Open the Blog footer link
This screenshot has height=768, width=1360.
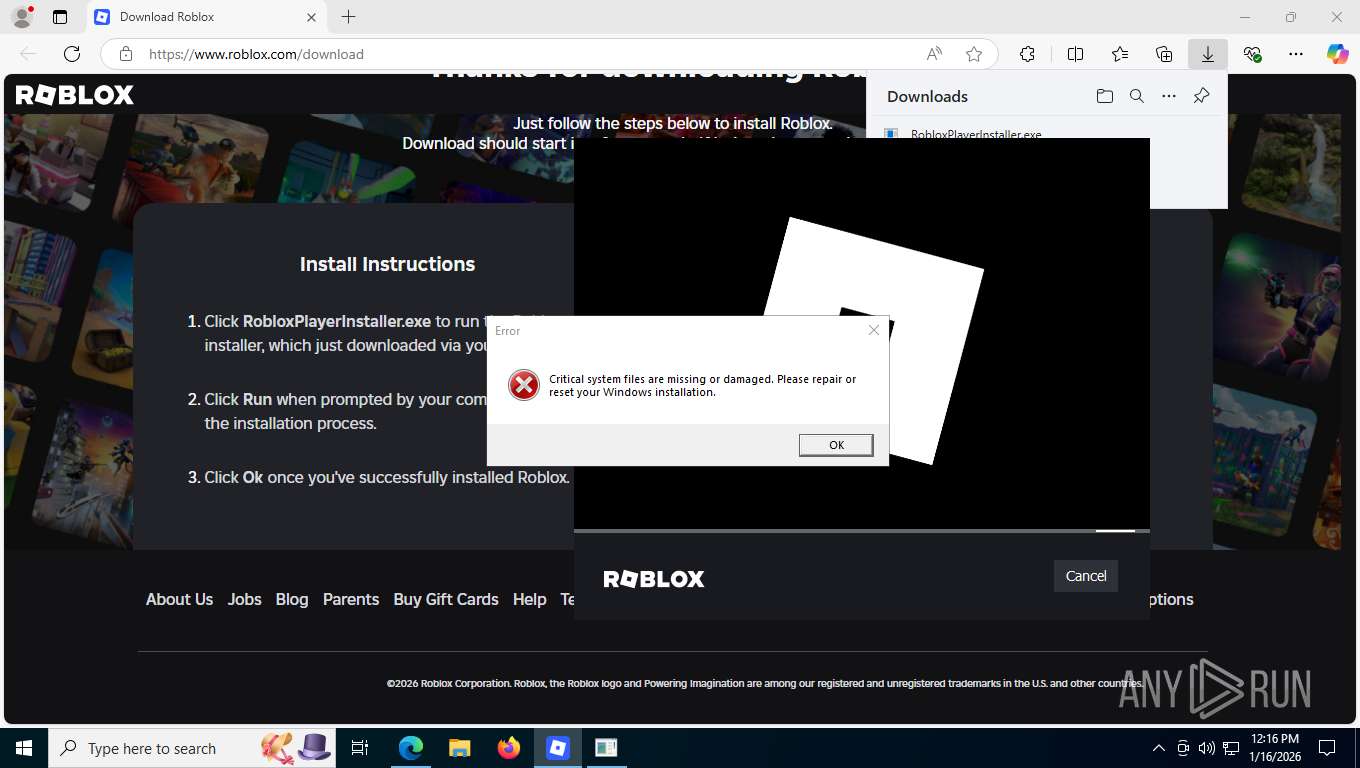[292, 599]
